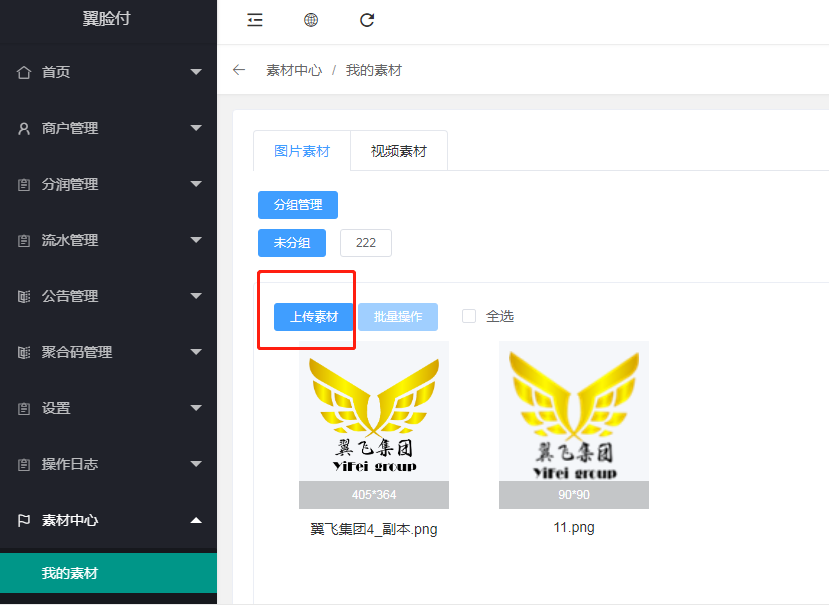Open the globe website icon
This screenshot has height=605, width=829.
[x=311, y=20]
